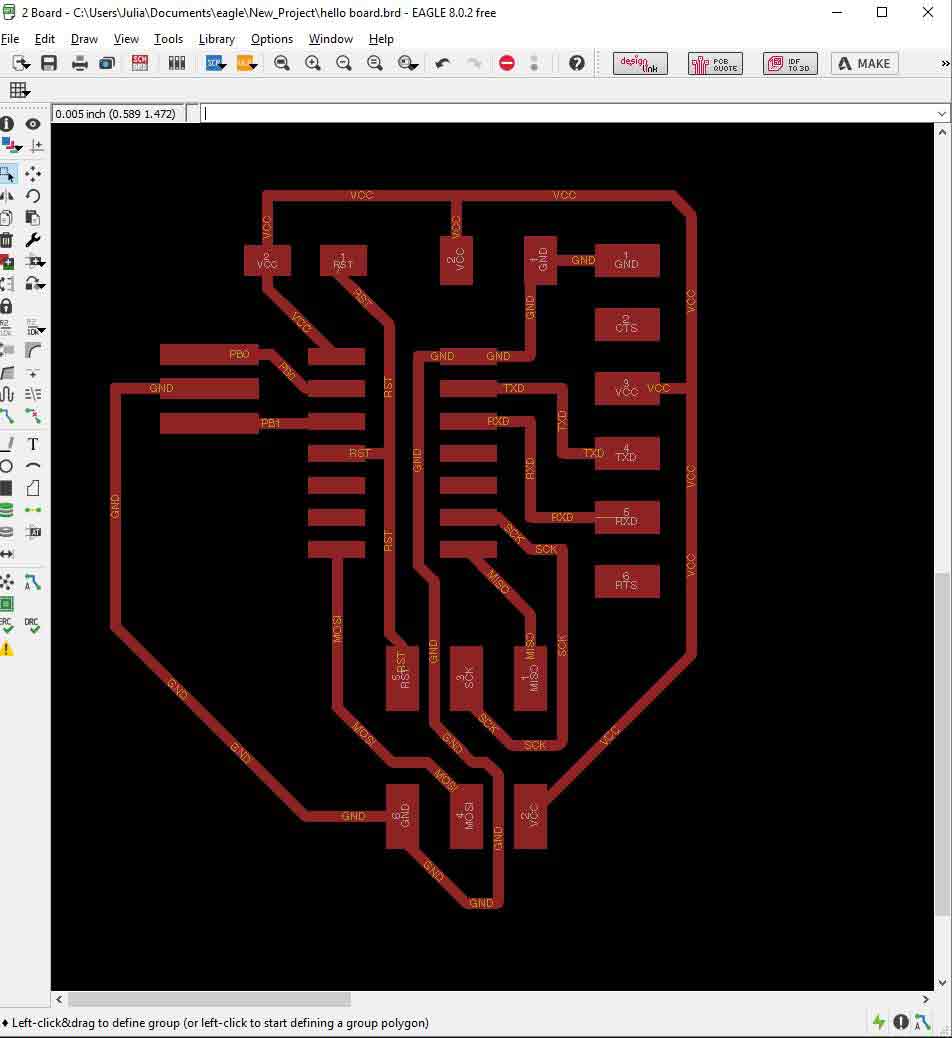Image resolution: width=952 pixels, height=1038 pixels.
Task: Expand the toolbar overflow chevron
Action: pos(945,64)
